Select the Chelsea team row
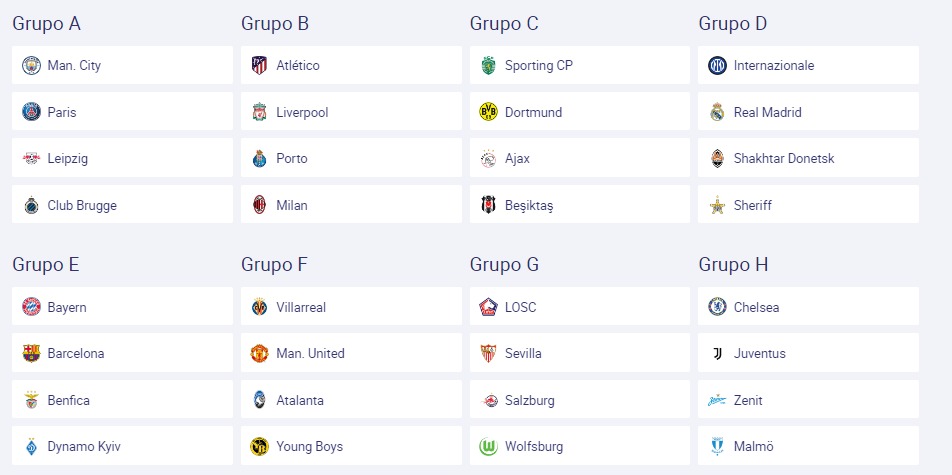 pyautogui.click(x=808, y=306)
